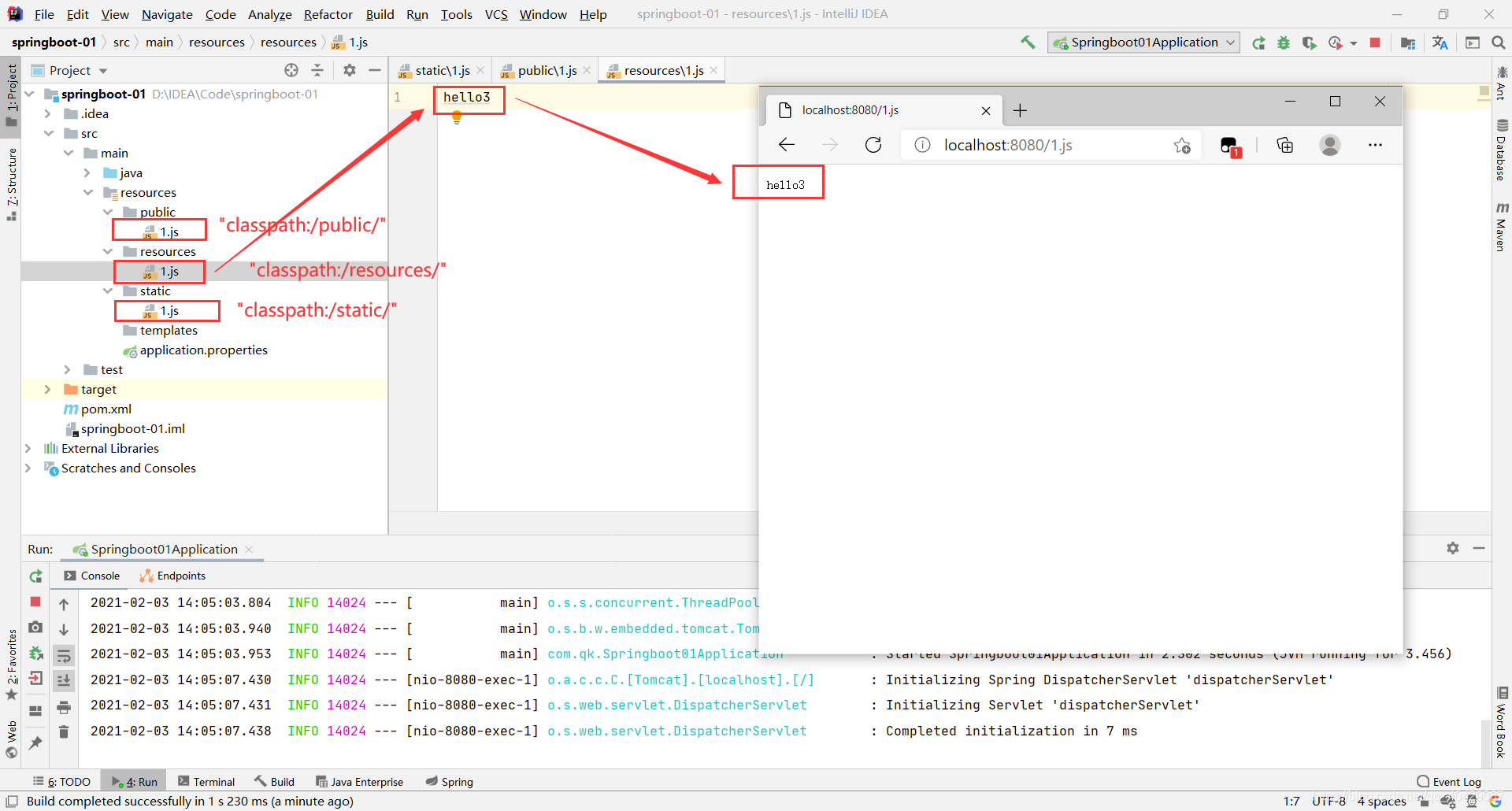Click 4 spaces indent in status bar

click(x=1381, y=801)
